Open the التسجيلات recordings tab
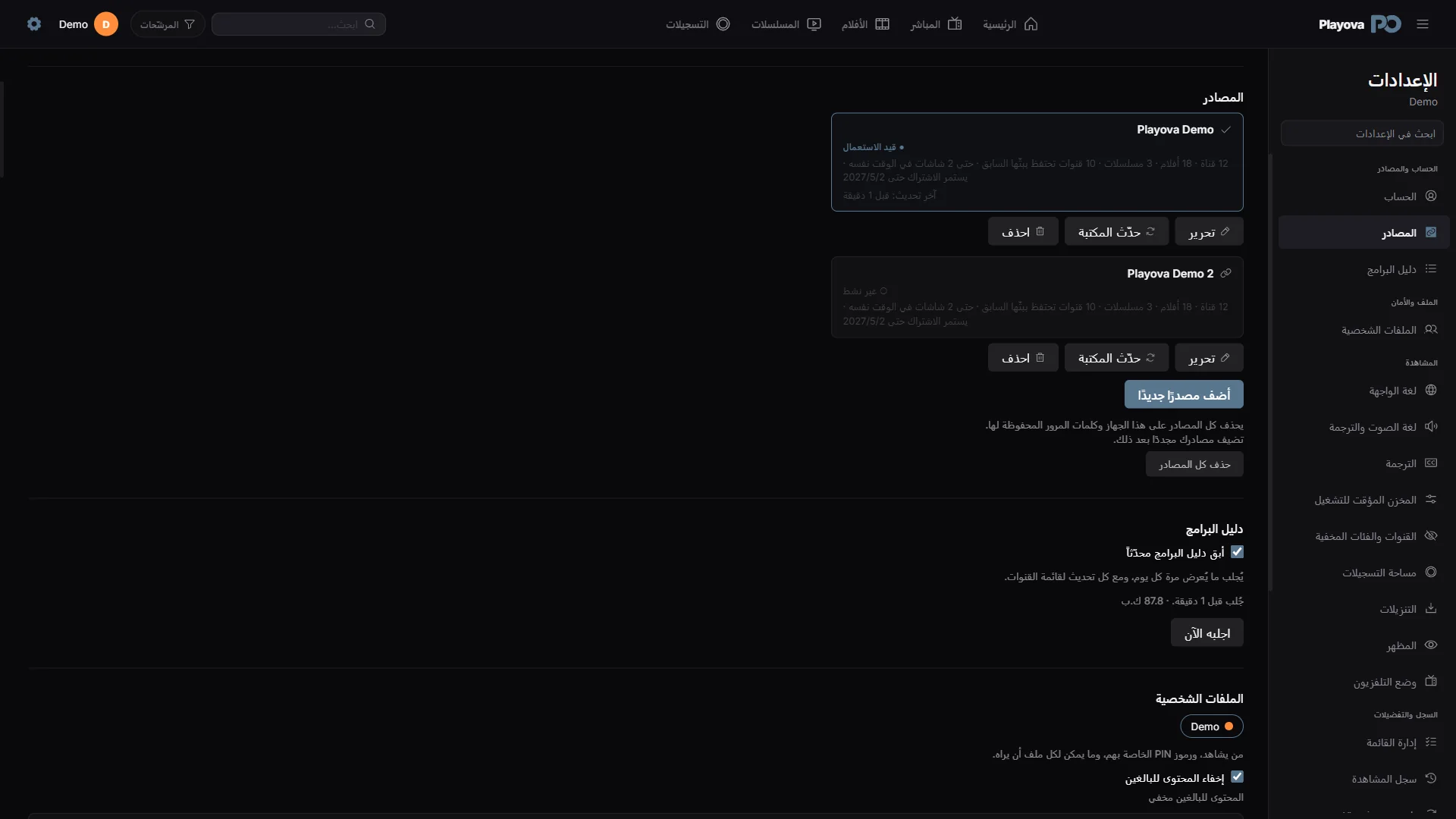The image size is (1456, 819). point(698,24)
